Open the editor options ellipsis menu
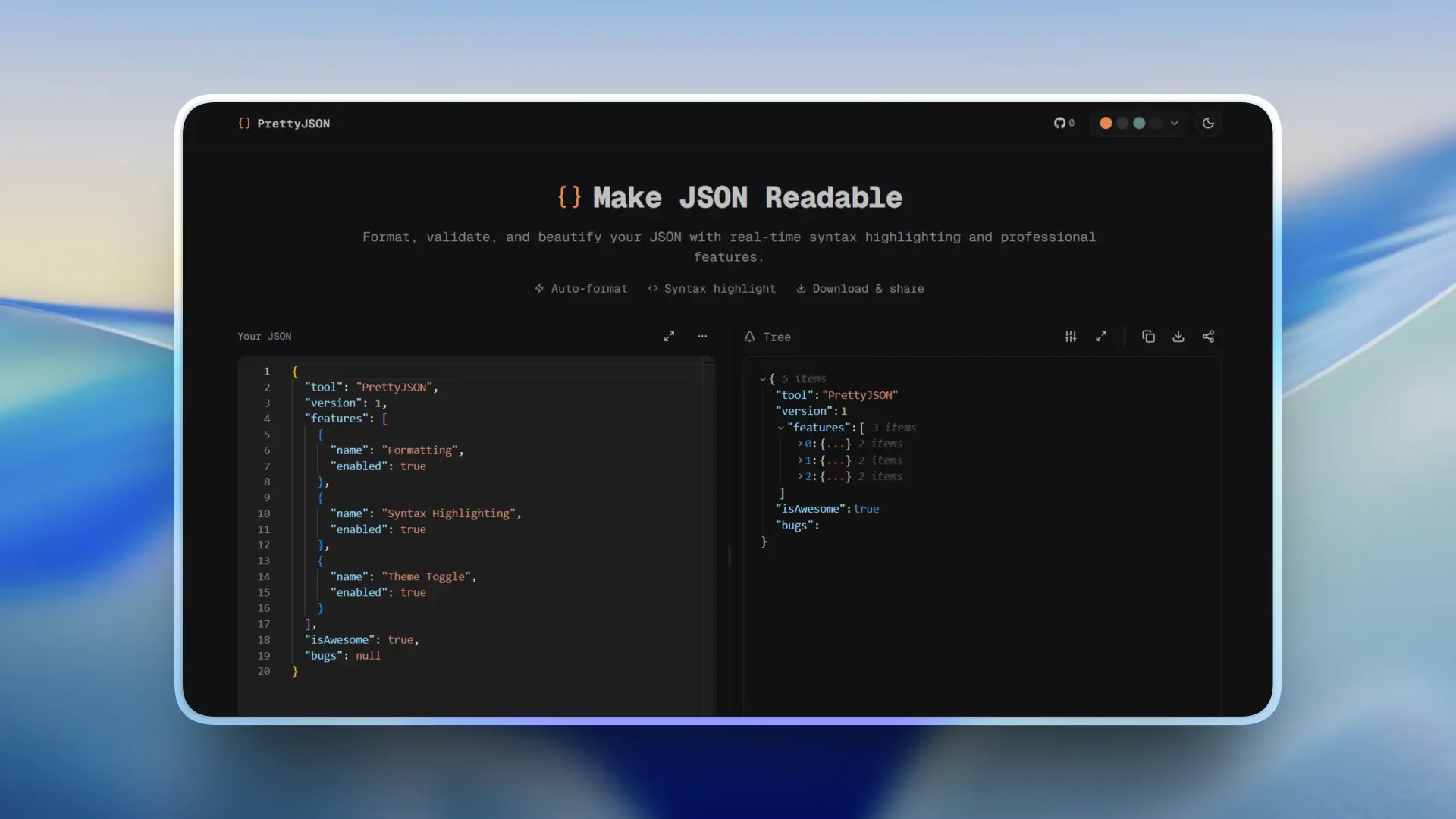The height and width of the screenshot is (819, 1456). click(x=702, y=336)
